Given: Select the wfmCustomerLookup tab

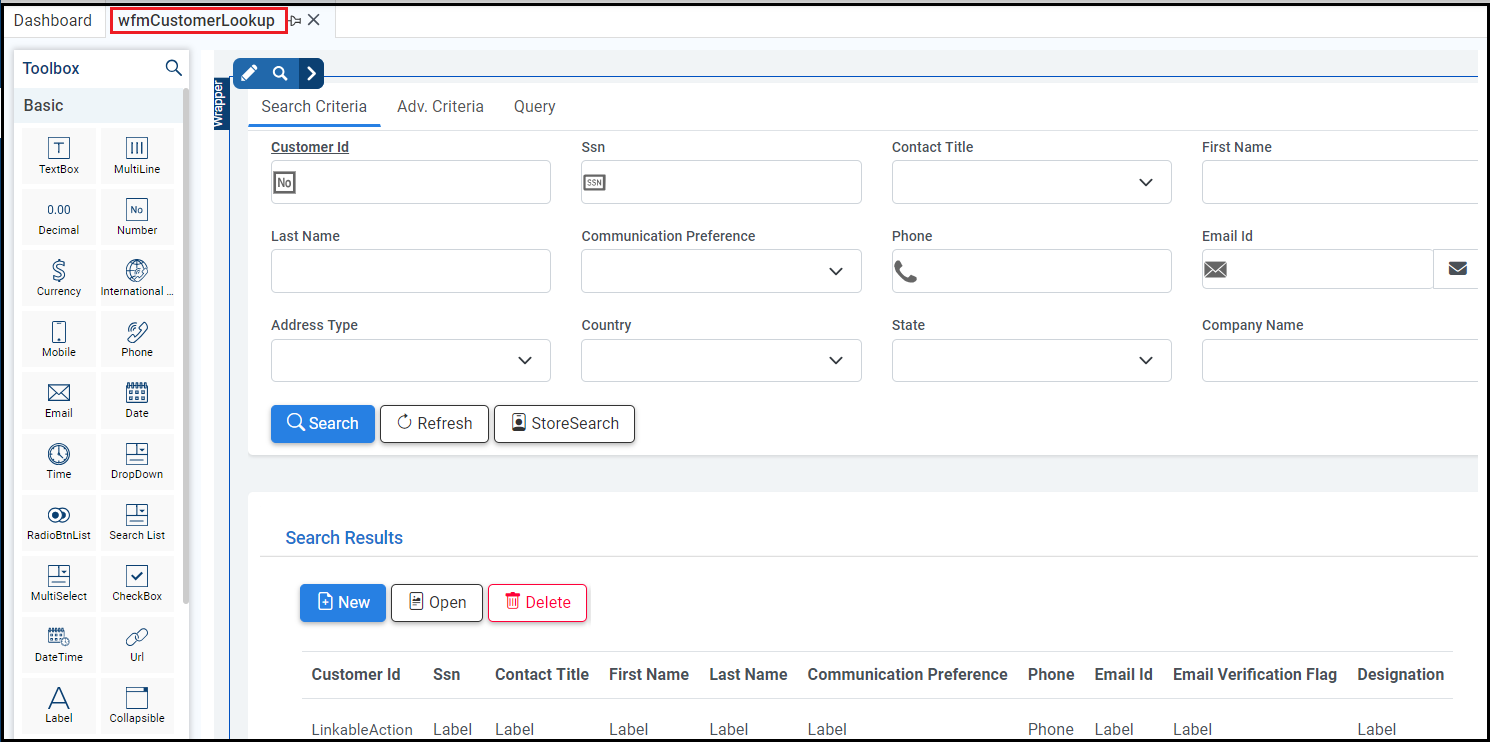Looking at the screenshot, I should (x=196, y=21).
